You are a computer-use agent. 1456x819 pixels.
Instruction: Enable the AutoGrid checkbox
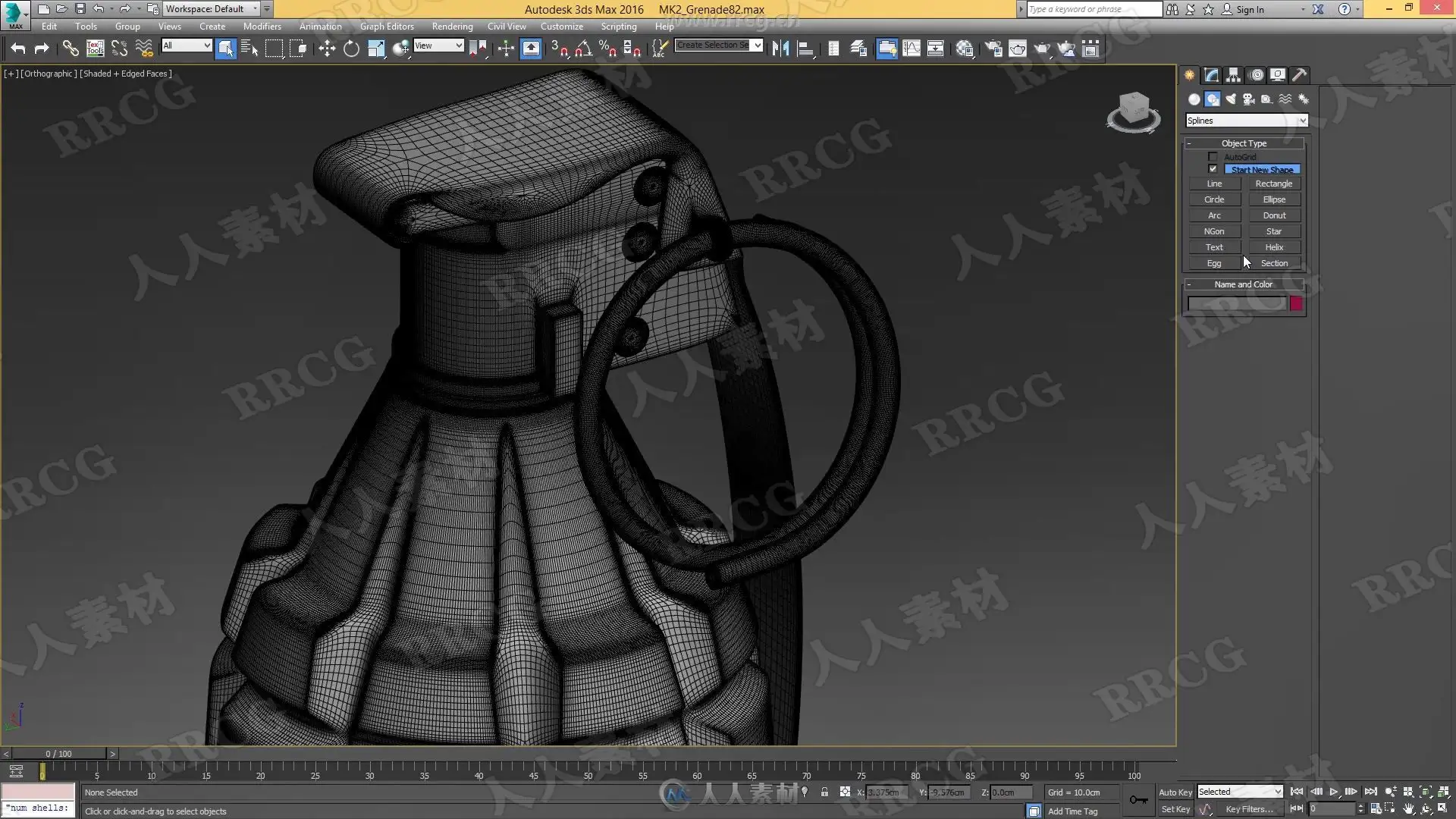[1213, 157]
